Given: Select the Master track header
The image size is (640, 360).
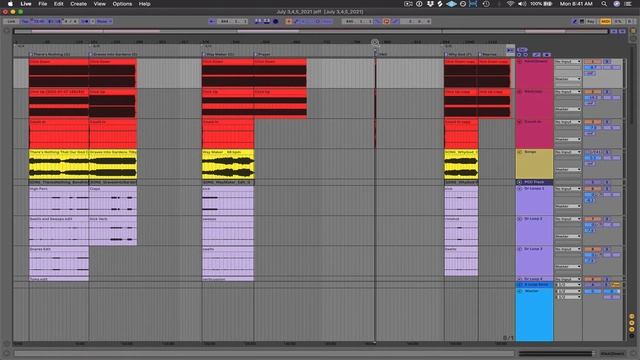Looking at the screenshot, I should [534, 314].
